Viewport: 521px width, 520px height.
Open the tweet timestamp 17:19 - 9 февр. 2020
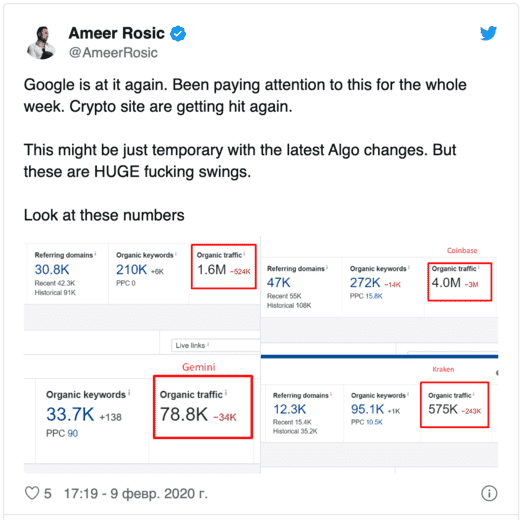136,493
